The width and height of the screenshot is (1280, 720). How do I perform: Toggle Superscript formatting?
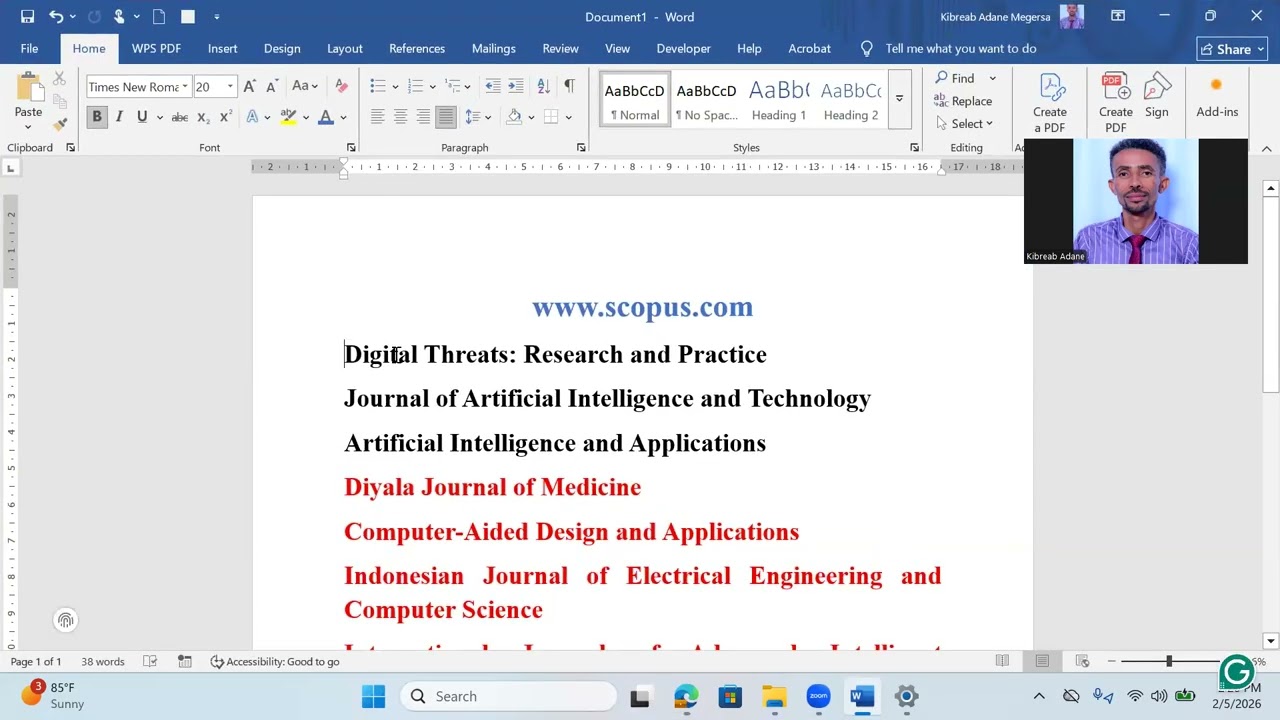pos(225,117)
